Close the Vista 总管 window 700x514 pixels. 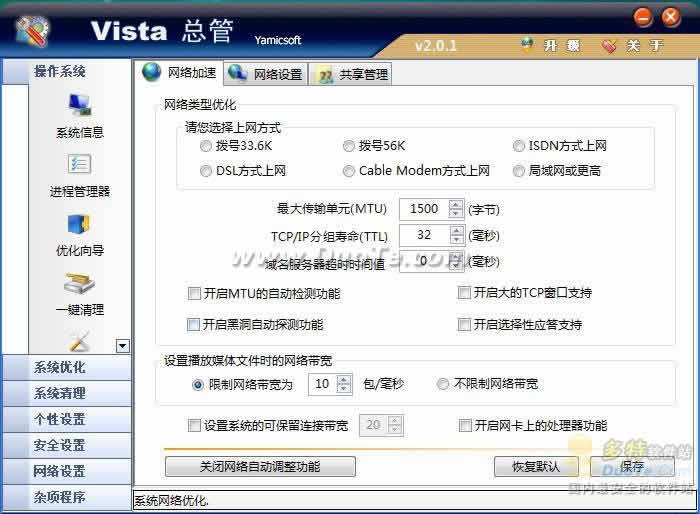point(671,18)
